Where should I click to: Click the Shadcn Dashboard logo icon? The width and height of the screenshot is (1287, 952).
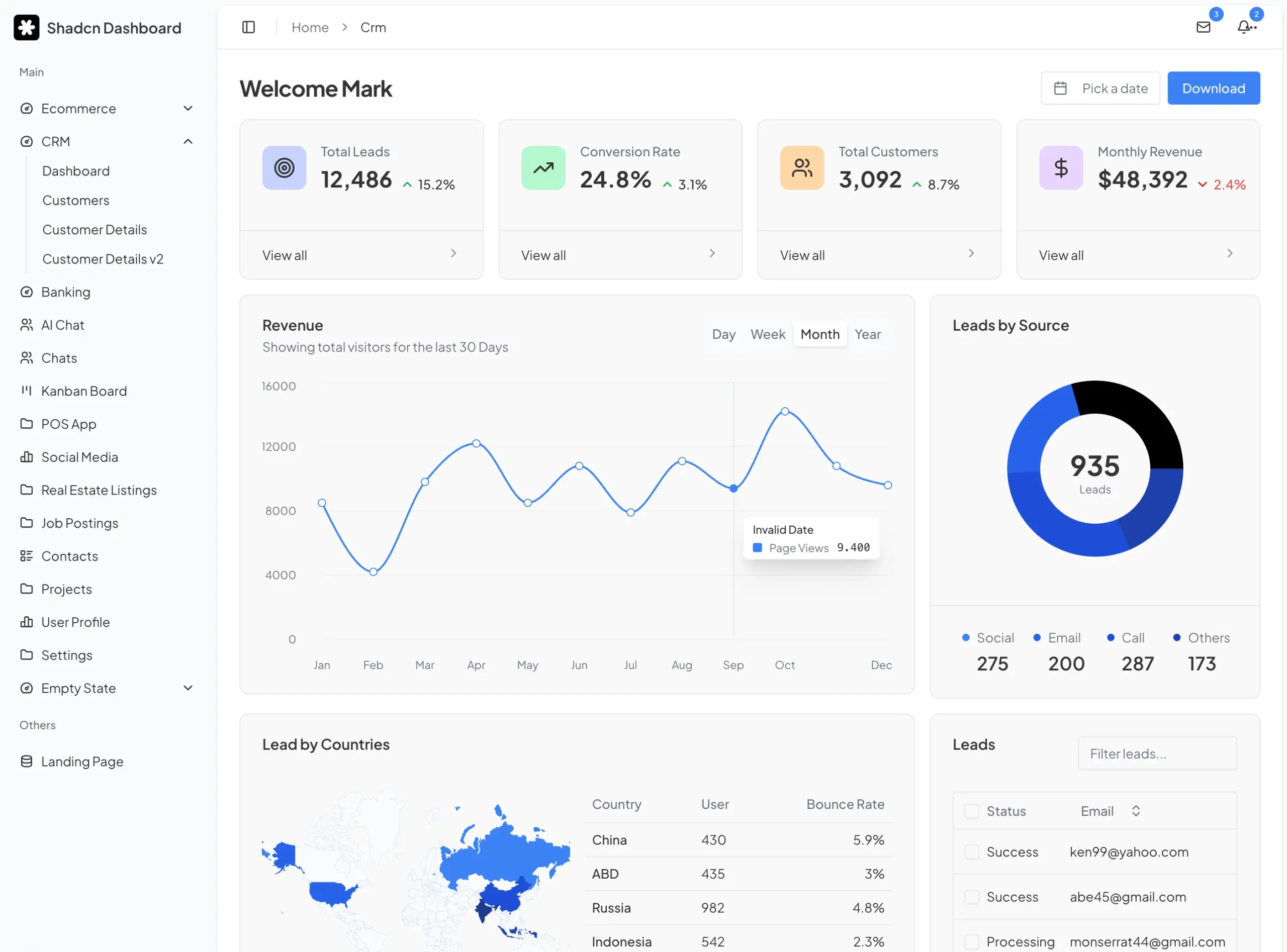[27, 27]
